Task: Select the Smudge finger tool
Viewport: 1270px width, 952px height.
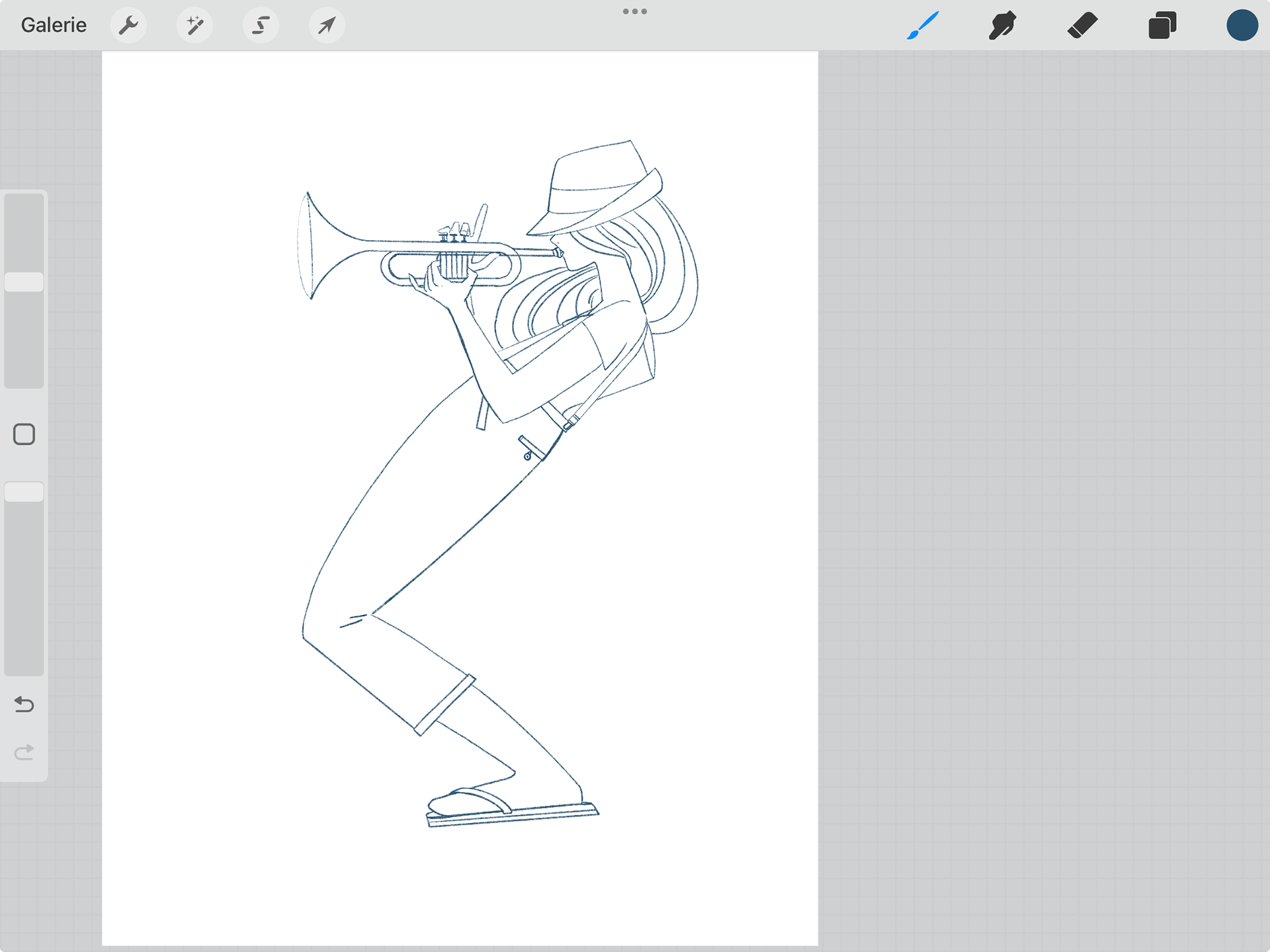Action: 1003,26
